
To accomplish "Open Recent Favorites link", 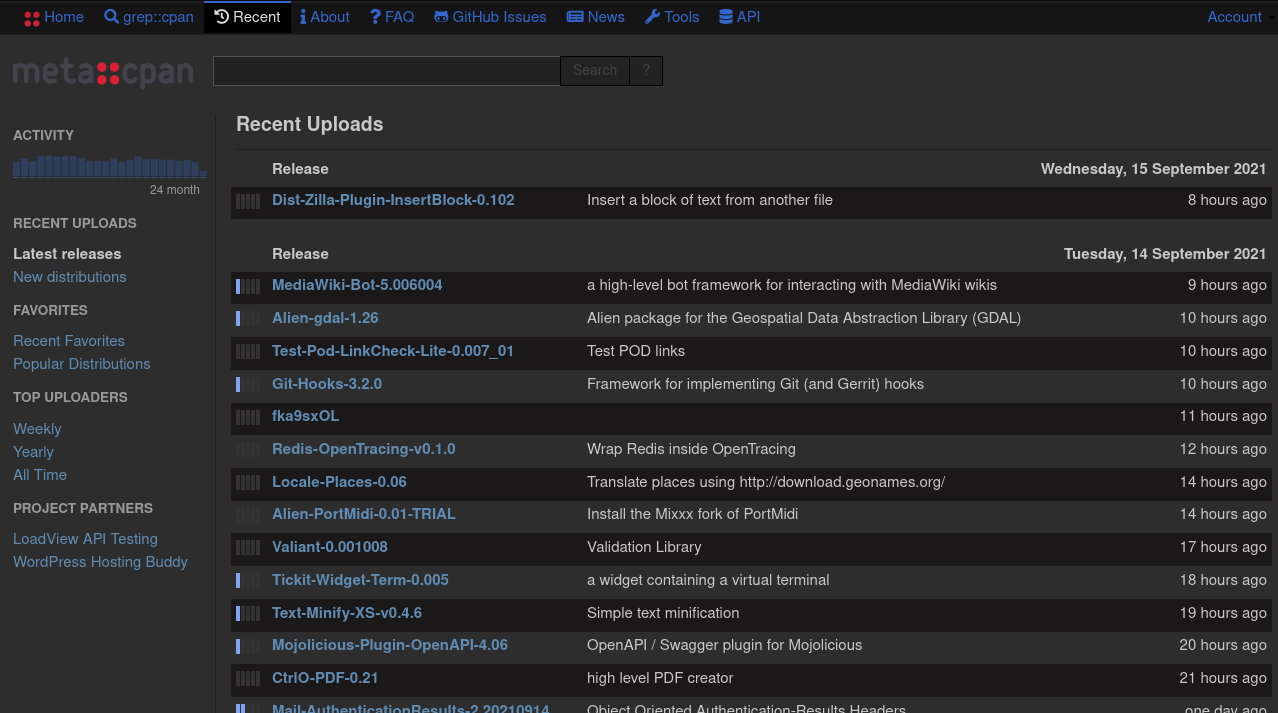I will (x=69, y=341).
